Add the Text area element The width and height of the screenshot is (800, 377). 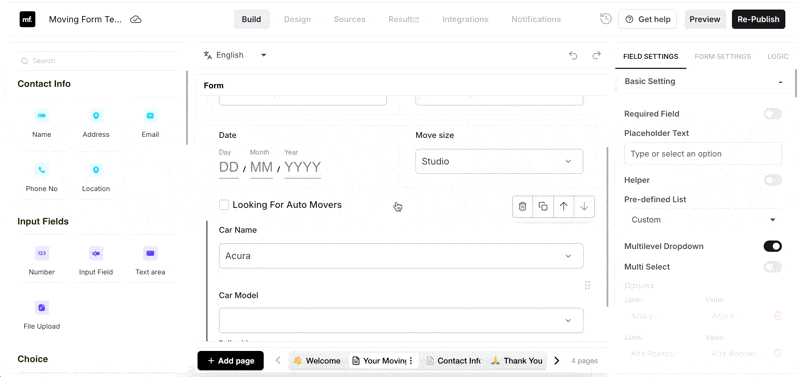click(x=150, y=261)
